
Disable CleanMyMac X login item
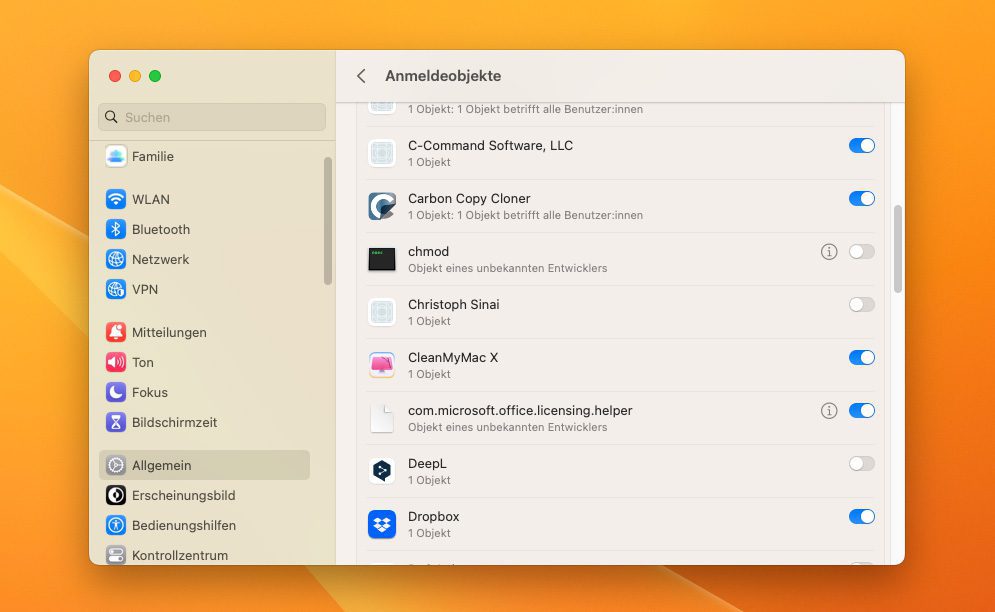[x=862, y=357]
